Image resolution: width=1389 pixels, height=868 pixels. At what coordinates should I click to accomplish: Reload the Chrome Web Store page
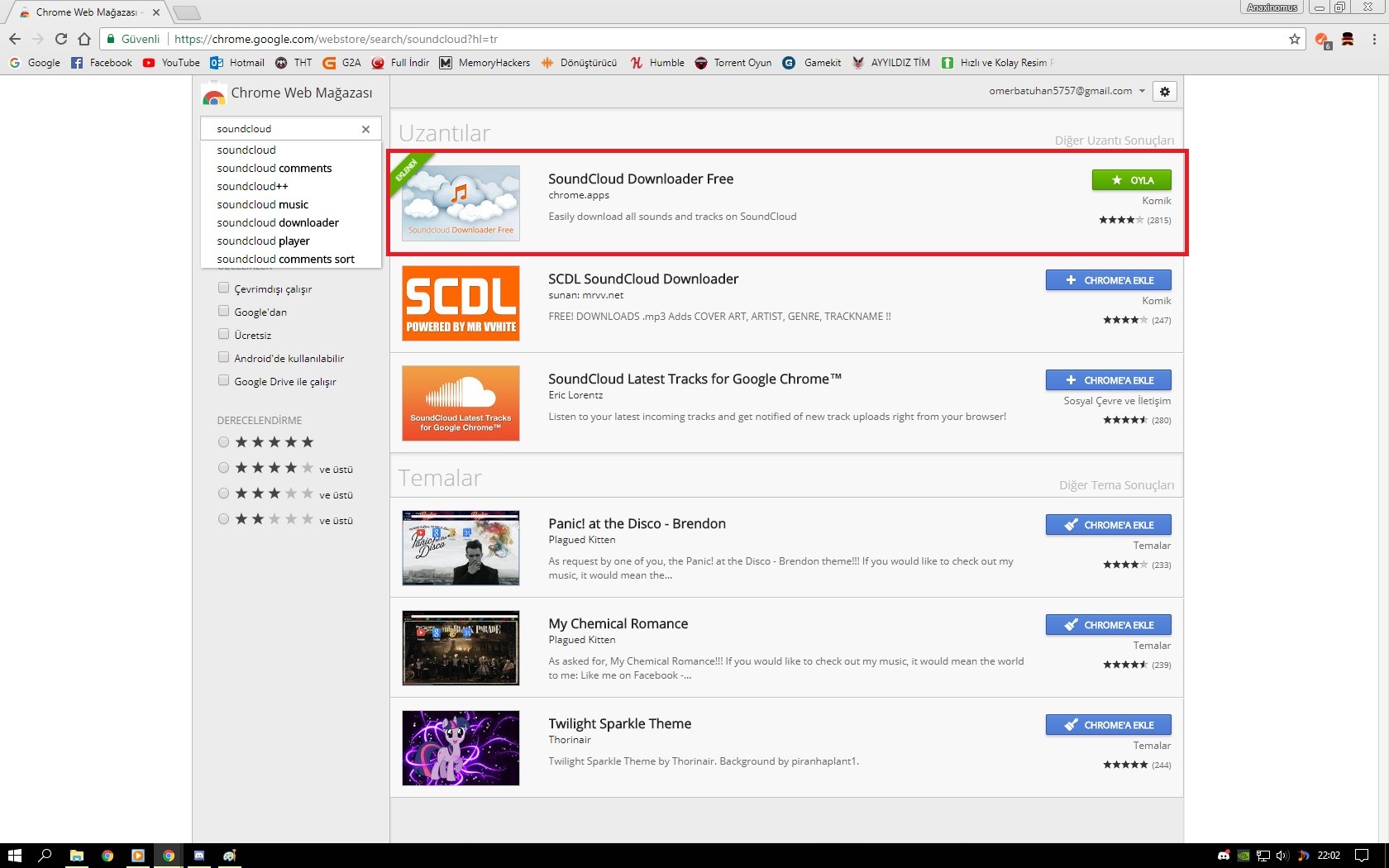click(61, 39)
